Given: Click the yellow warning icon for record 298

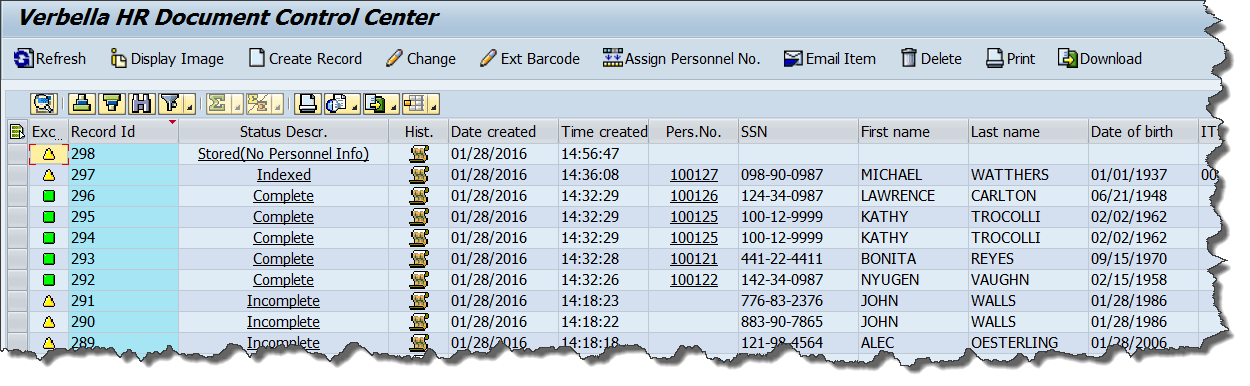Looking at the screenshot, I should point(48,154).
